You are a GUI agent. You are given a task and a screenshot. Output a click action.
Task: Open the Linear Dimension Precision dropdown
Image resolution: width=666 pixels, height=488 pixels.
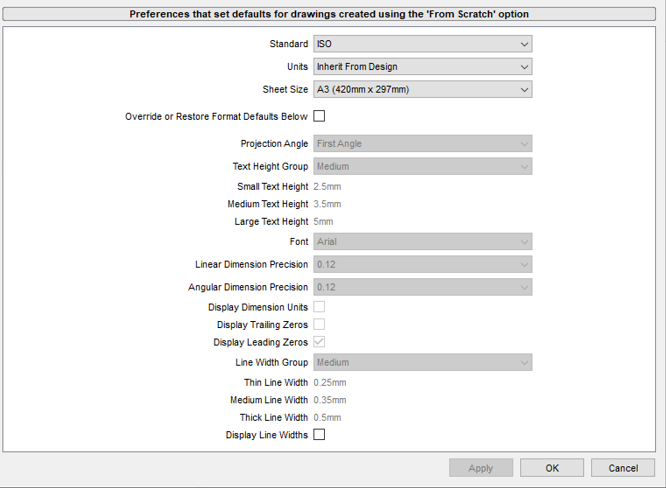(x=423, y=265)
